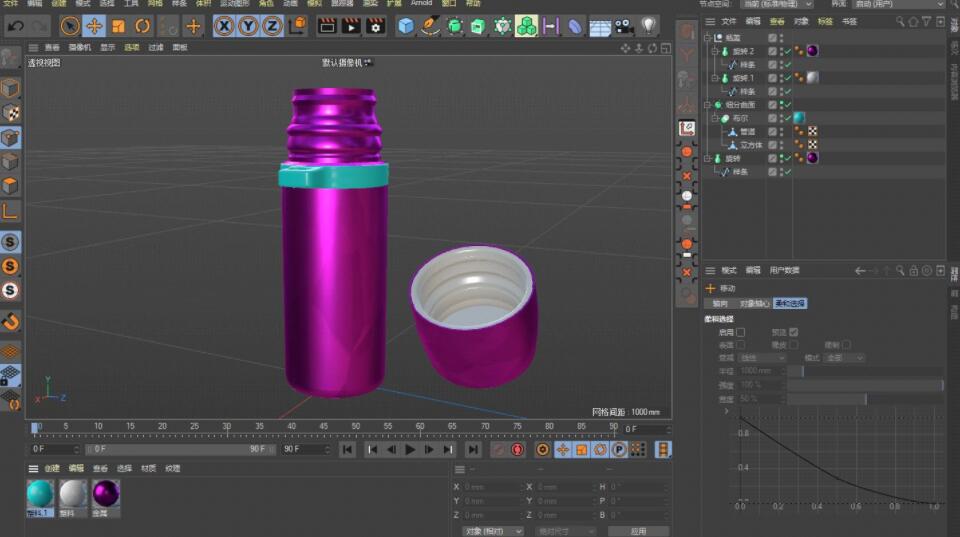The width and height of the screenshot is (960, 537).
Task: Add a Camera object
Action: point(623,26)
